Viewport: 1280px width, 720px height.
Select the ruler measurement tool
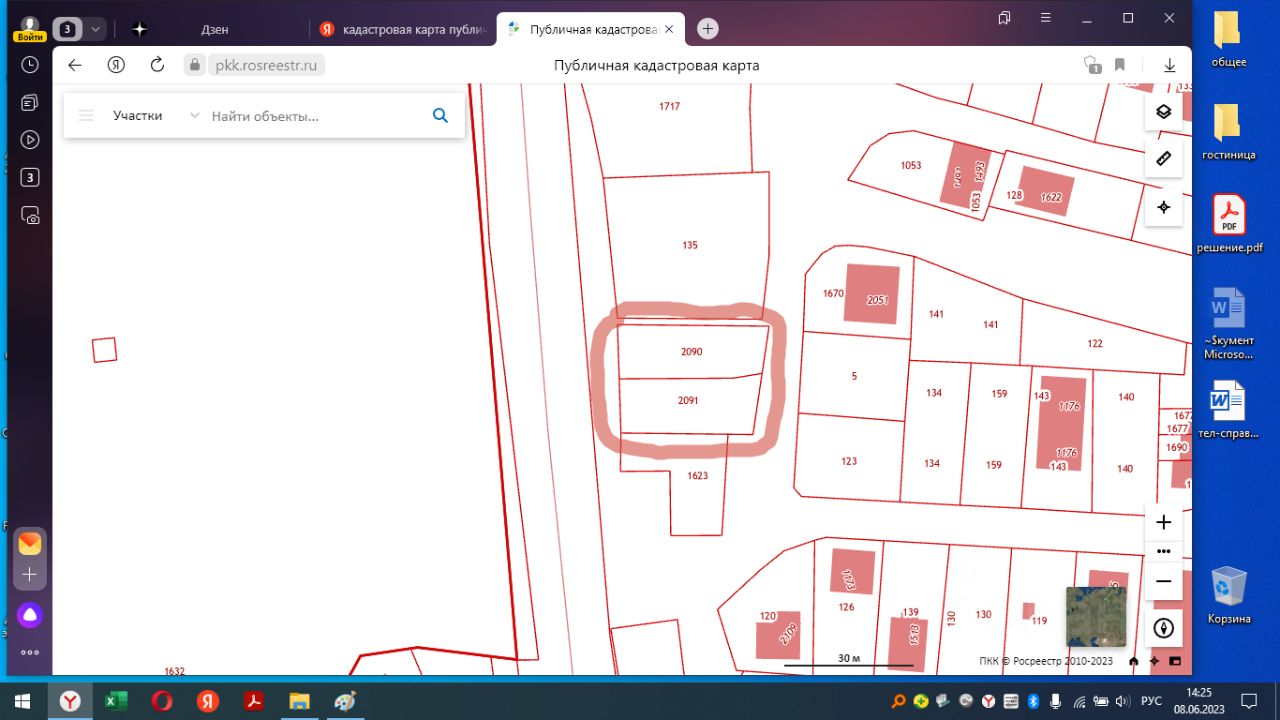pyautogui.click(x=1163, y=159)
